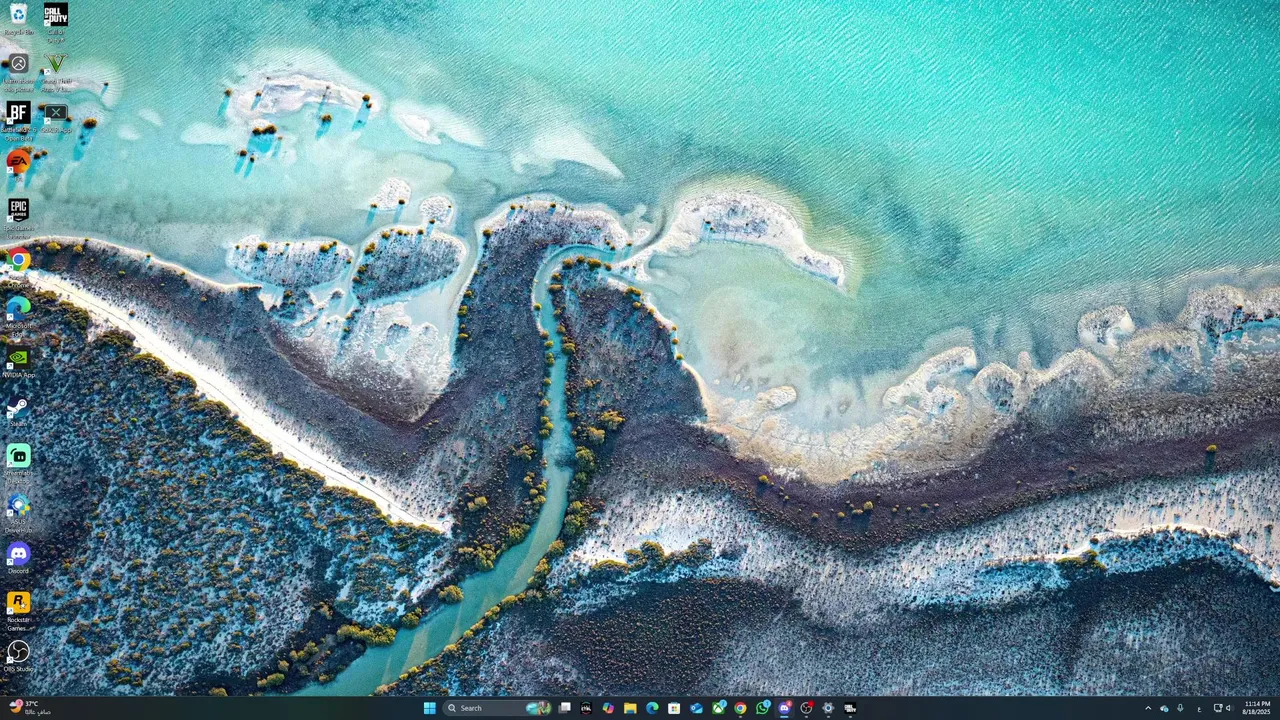Open the network and volume quick settings
Screen dimensions: 1280x720
click(1223, 708)
